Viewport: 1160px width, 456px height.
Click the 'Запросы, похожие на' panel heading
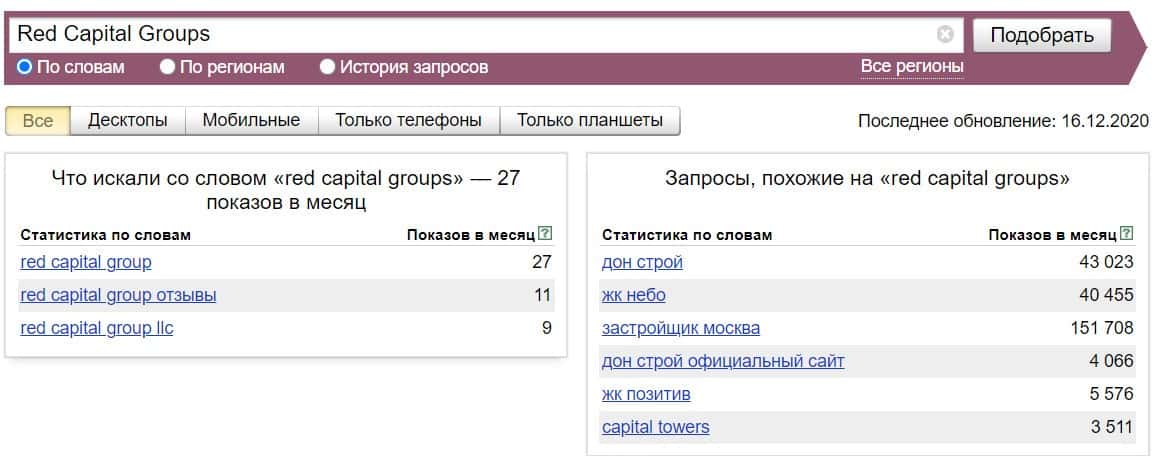click(867, 178)
